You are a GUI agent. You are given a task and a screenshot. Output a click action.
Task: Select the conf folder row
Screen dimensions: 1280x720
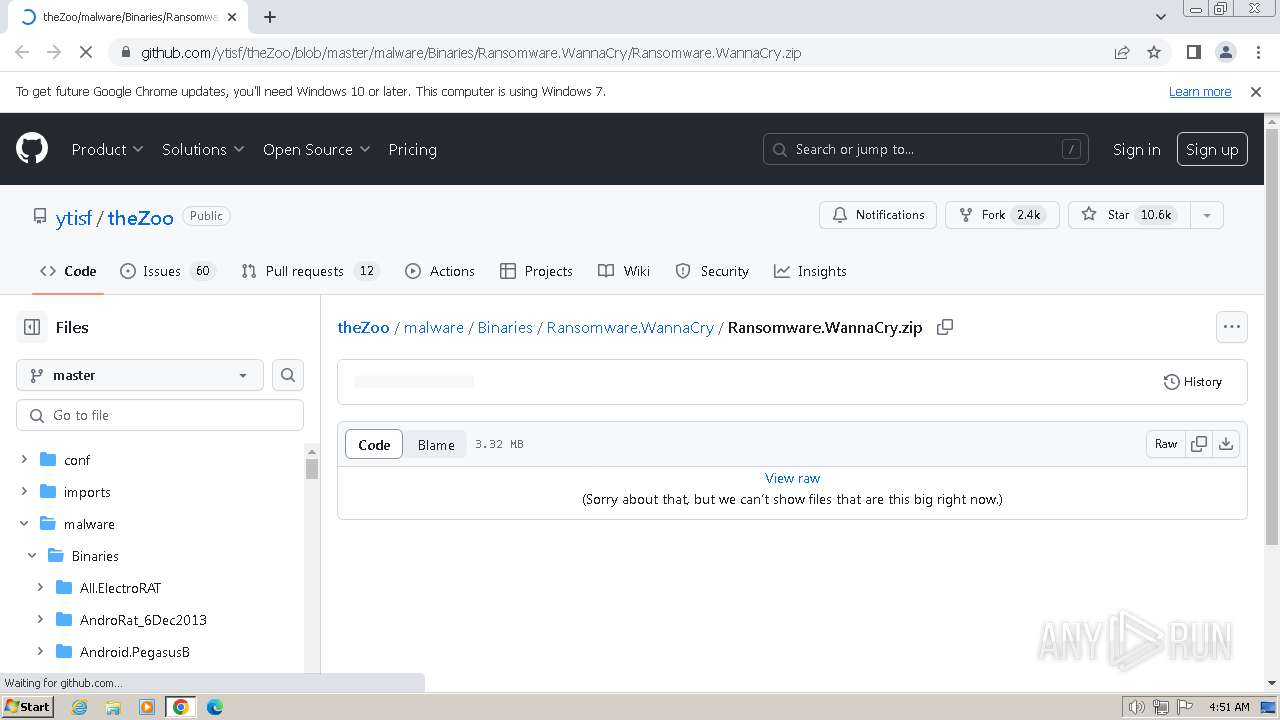point(160,460)
